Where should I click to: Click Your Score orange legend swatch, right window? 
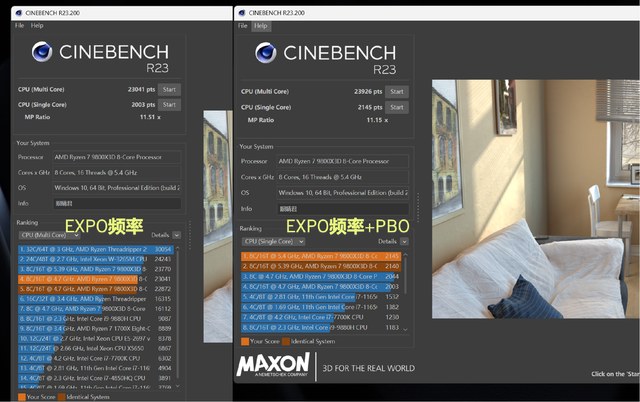pyautogui.click(x=245, y=342)
